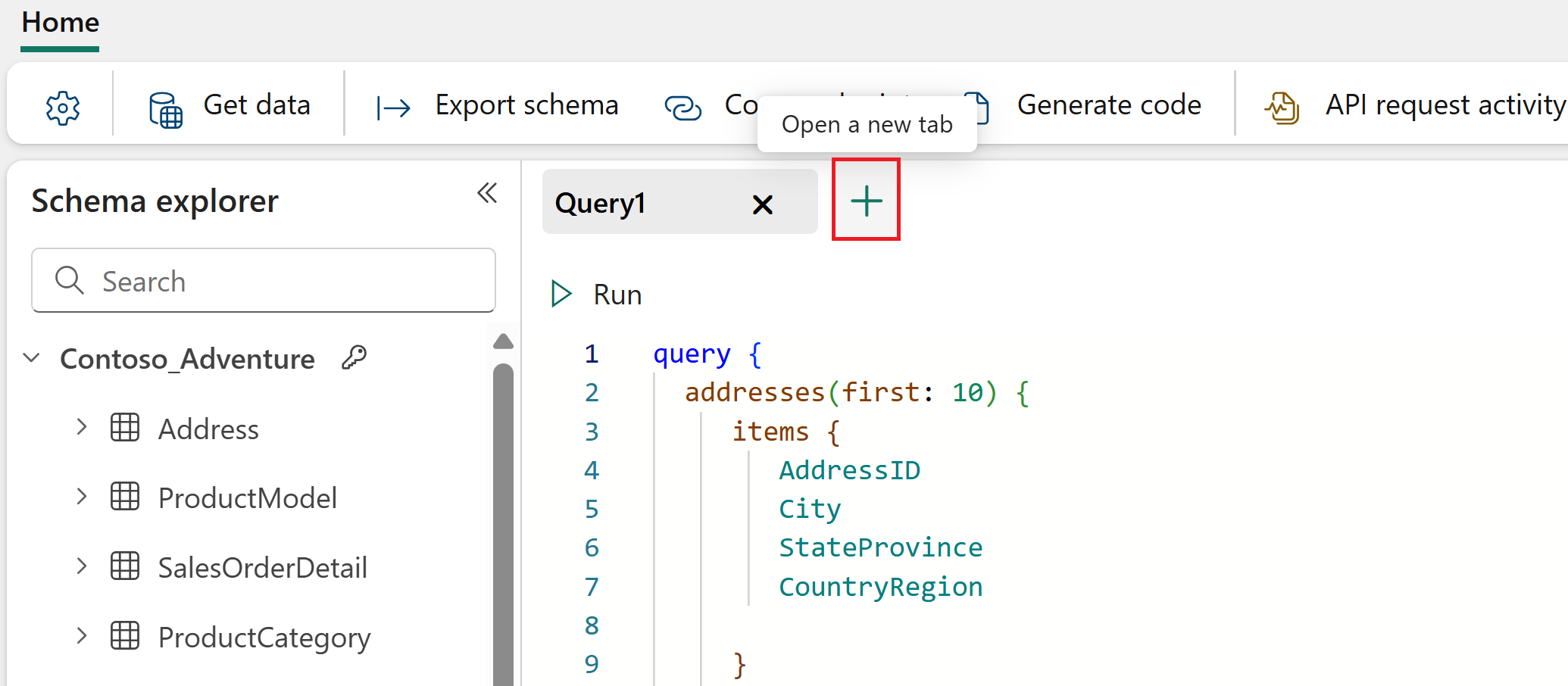Image resolution: width=1568 pixels, height=686 pixels.
Task: Click the key icon next to Contoso_Adventure
Action: 354,357
